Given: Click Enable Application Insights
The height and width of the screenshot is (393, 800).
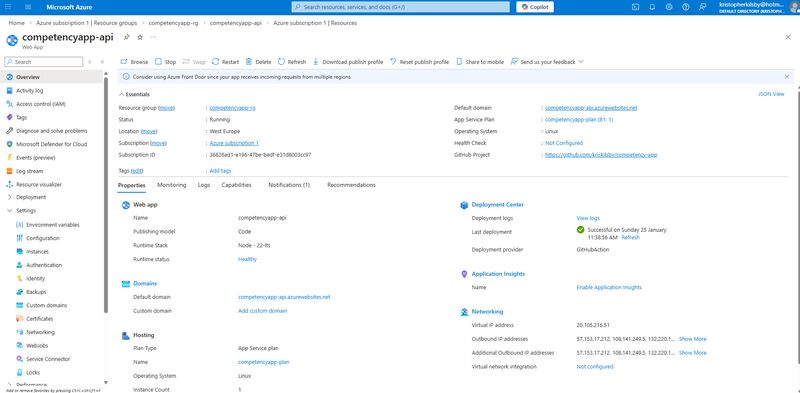Looking at the screenshot, I should tap(609, 287).
